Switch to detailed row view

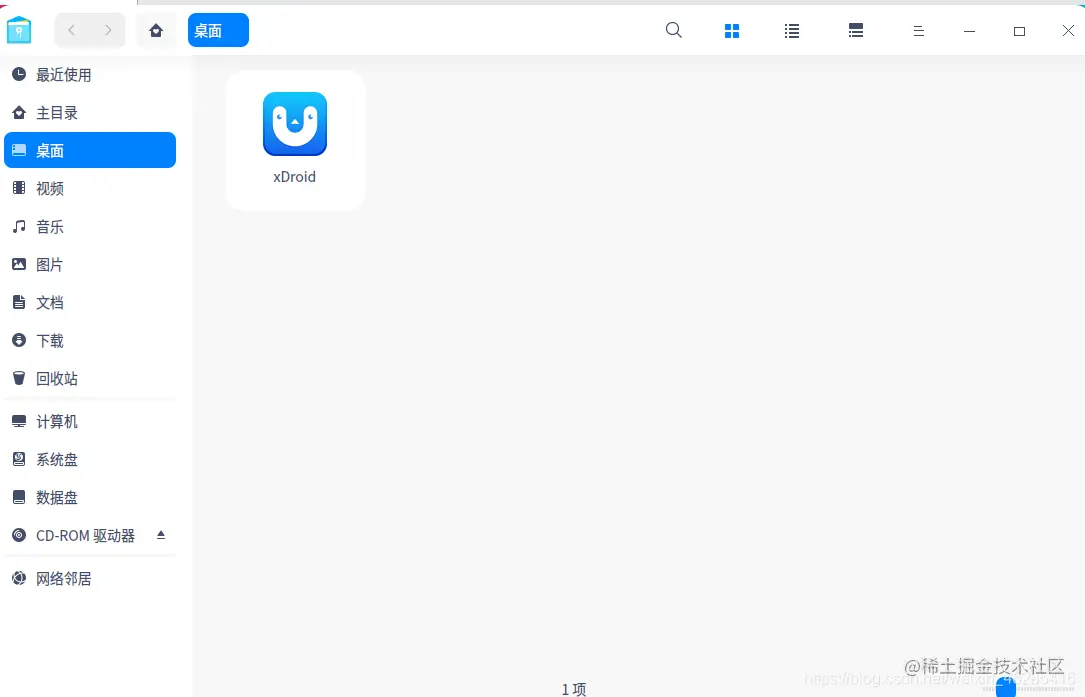coord(856,30)
